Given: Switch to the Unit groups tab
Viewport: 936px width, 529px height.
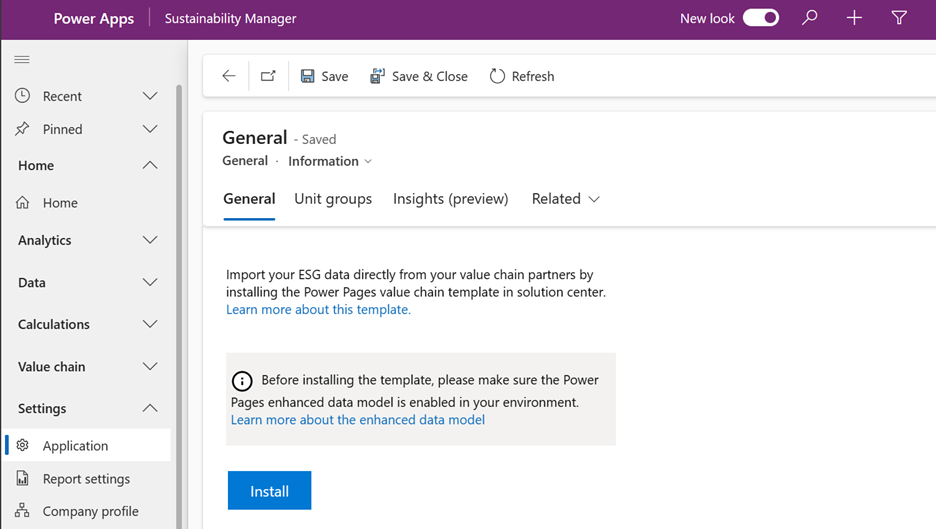Looking at the screenshot, I should coord(332,199).
